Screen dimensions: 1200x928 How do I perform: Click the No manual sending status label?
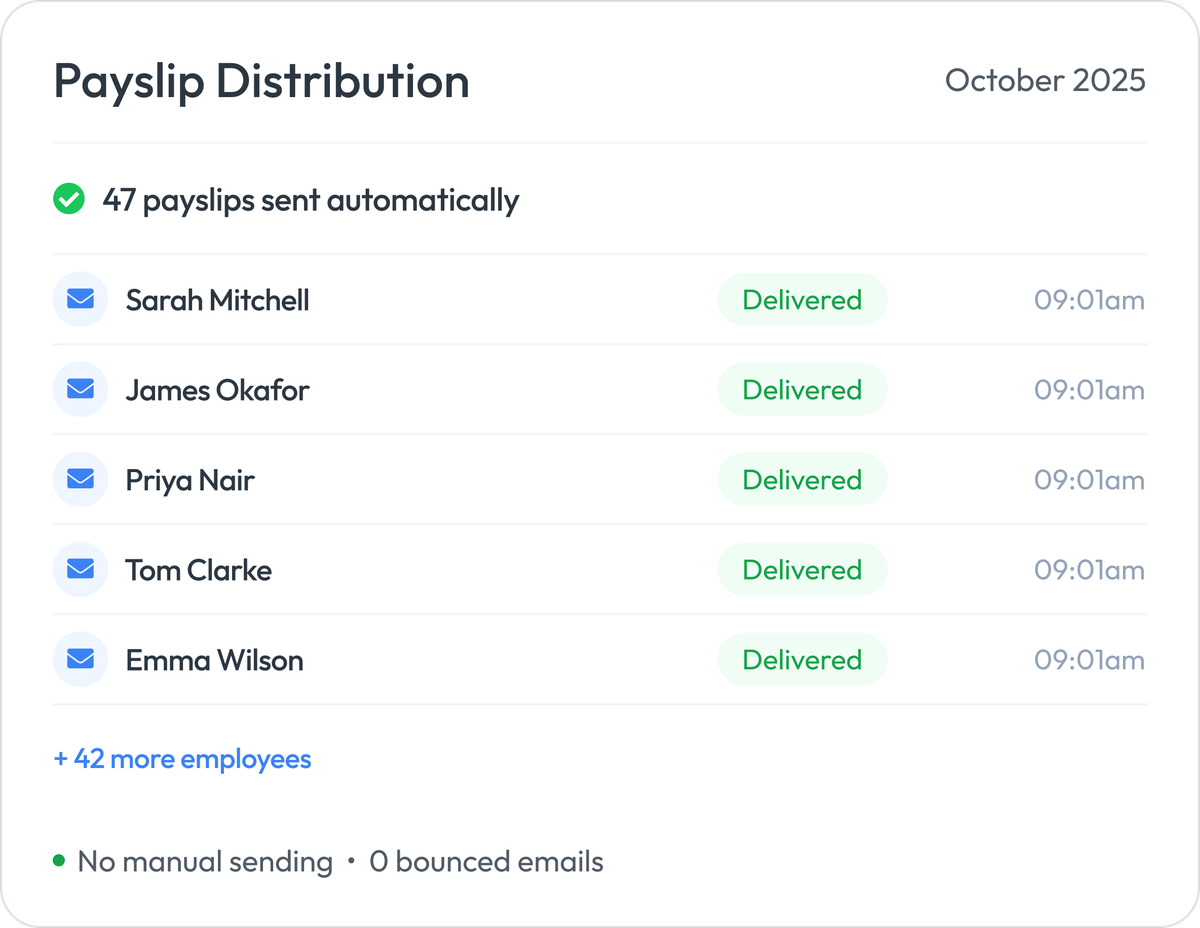pyautogui.click(x=204, y=861)
